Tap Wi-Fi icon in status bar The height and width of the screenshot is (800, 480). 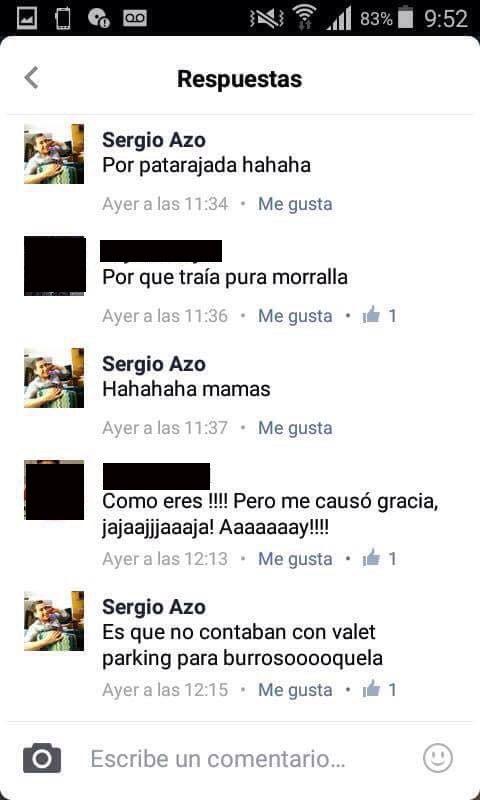pyautogui.click(x=304, y=18)
